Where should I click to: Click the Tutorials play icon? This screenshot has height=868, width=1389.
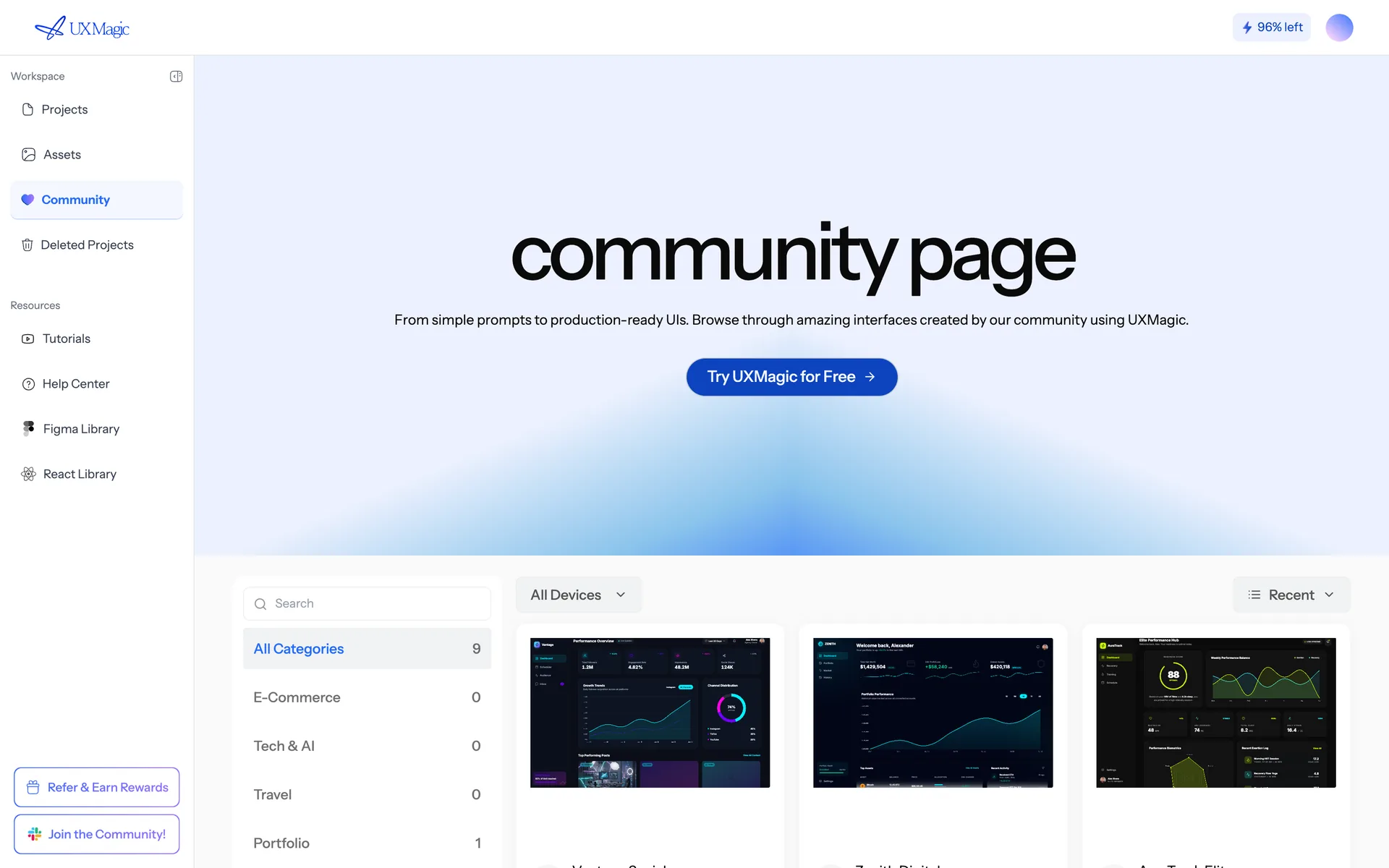27,339
